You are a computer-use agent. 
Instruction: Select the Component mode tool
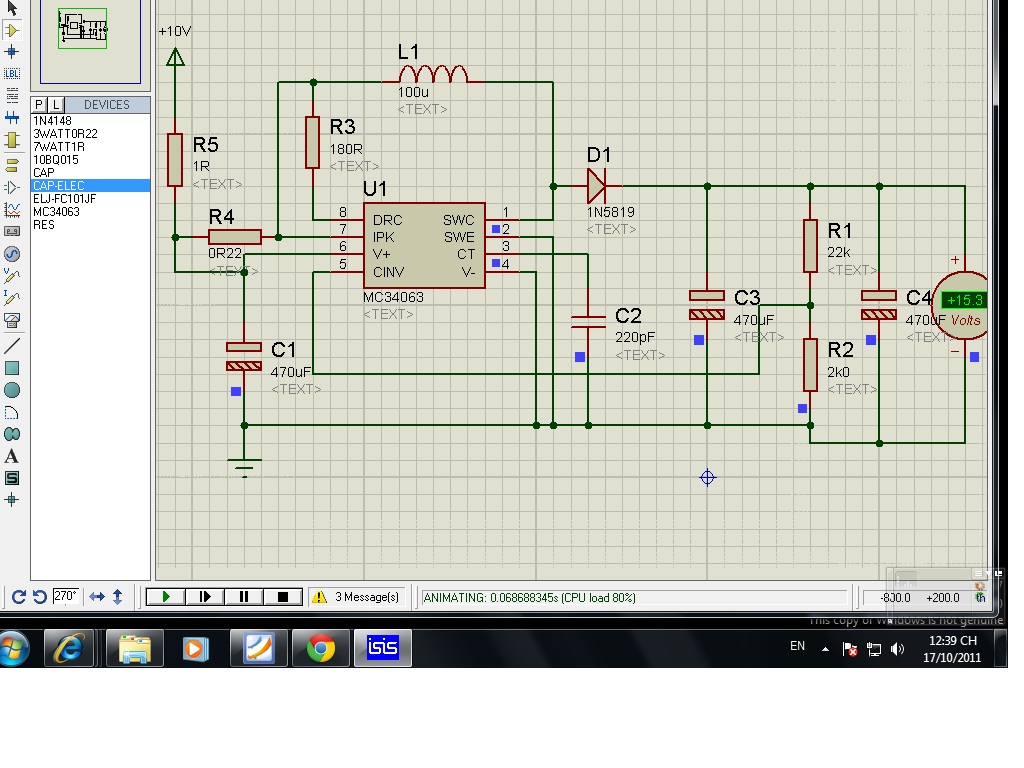[x=12, y=30]
